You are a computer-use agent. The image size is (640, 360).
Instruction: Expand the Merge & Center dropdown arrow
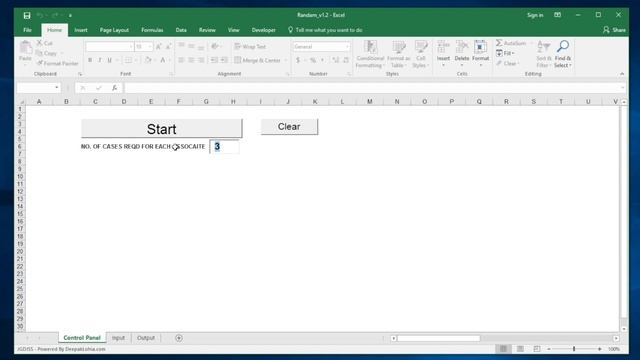pyautogui.click(x=285, y=60)
